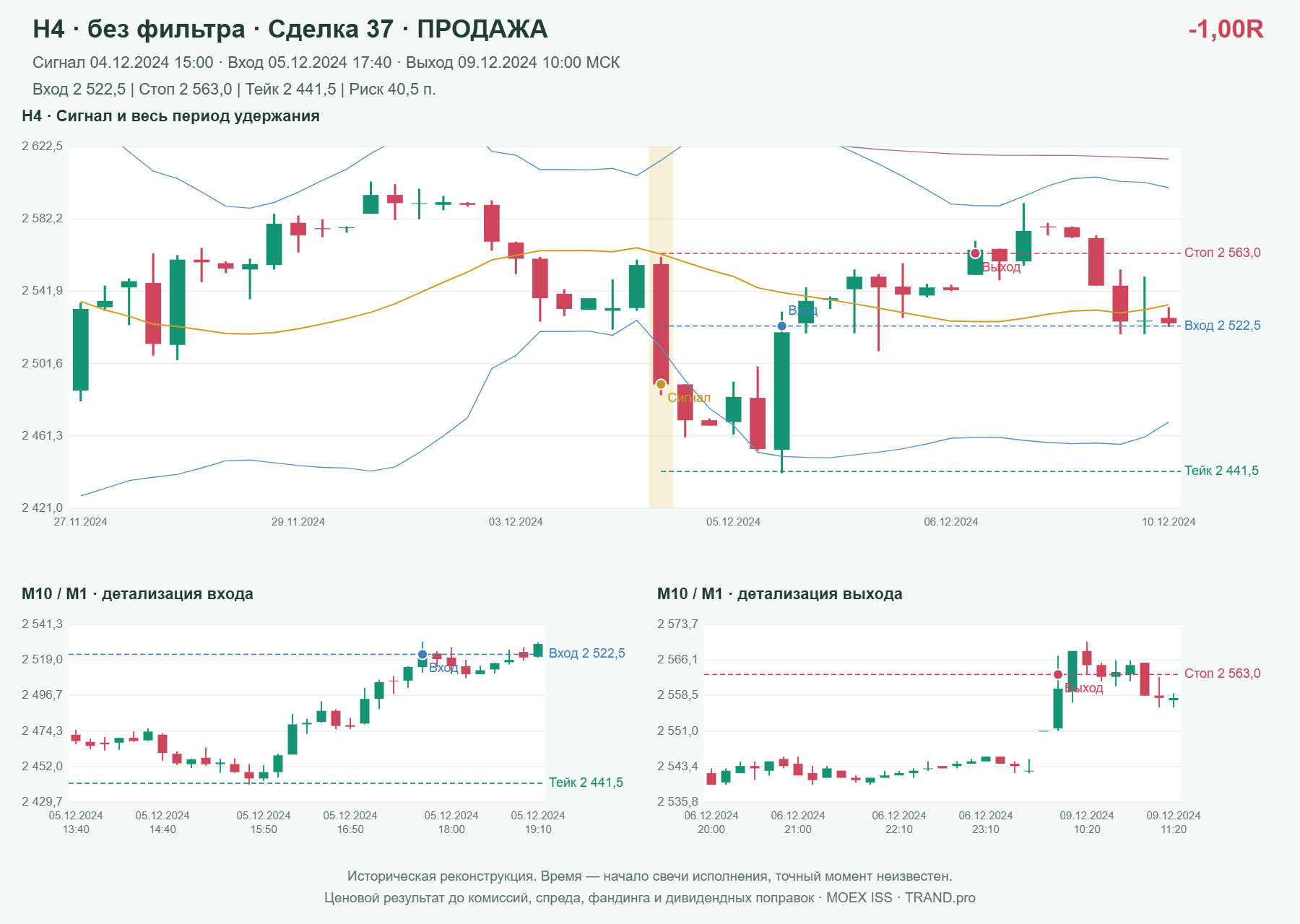Click the time label '06.12.2024 23:10'

[986, 822]
